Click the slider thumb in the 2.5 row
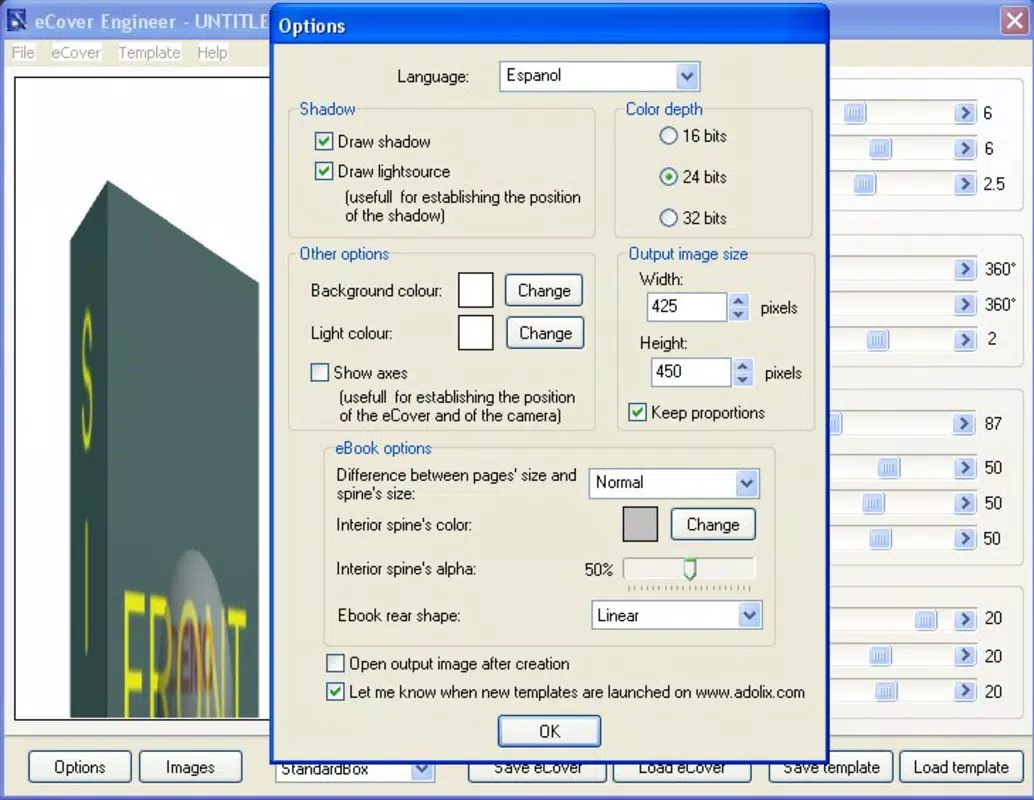Screen dimensions: 1034x800 point(864,183)
